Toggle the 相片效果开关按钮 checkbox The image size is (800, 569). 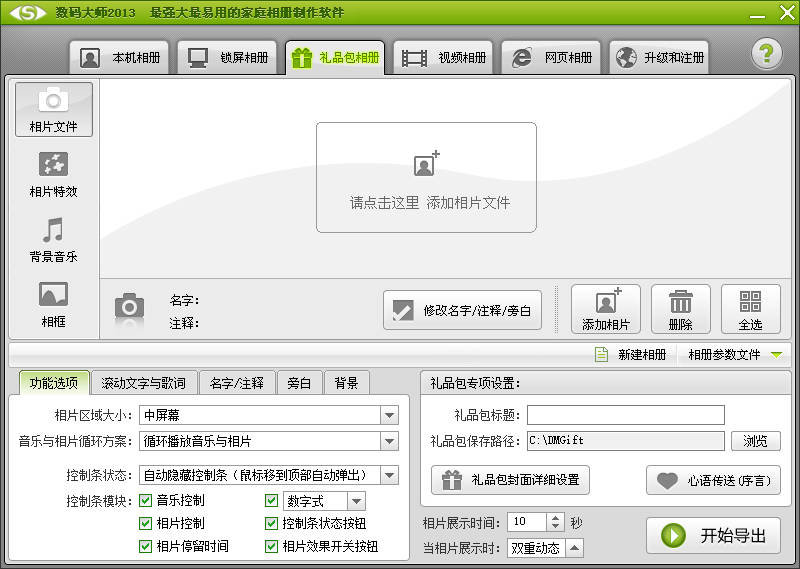[x=271, y=547]
